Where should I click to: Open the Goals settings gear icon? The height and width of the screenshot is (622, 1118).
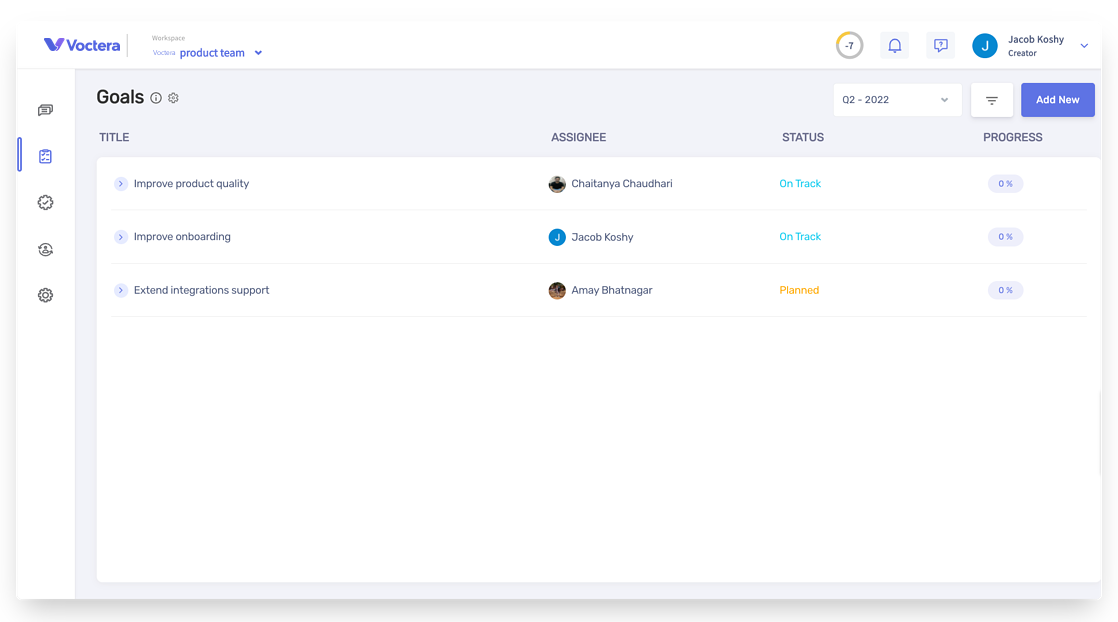pyautogui.click(x=173, y=98)
